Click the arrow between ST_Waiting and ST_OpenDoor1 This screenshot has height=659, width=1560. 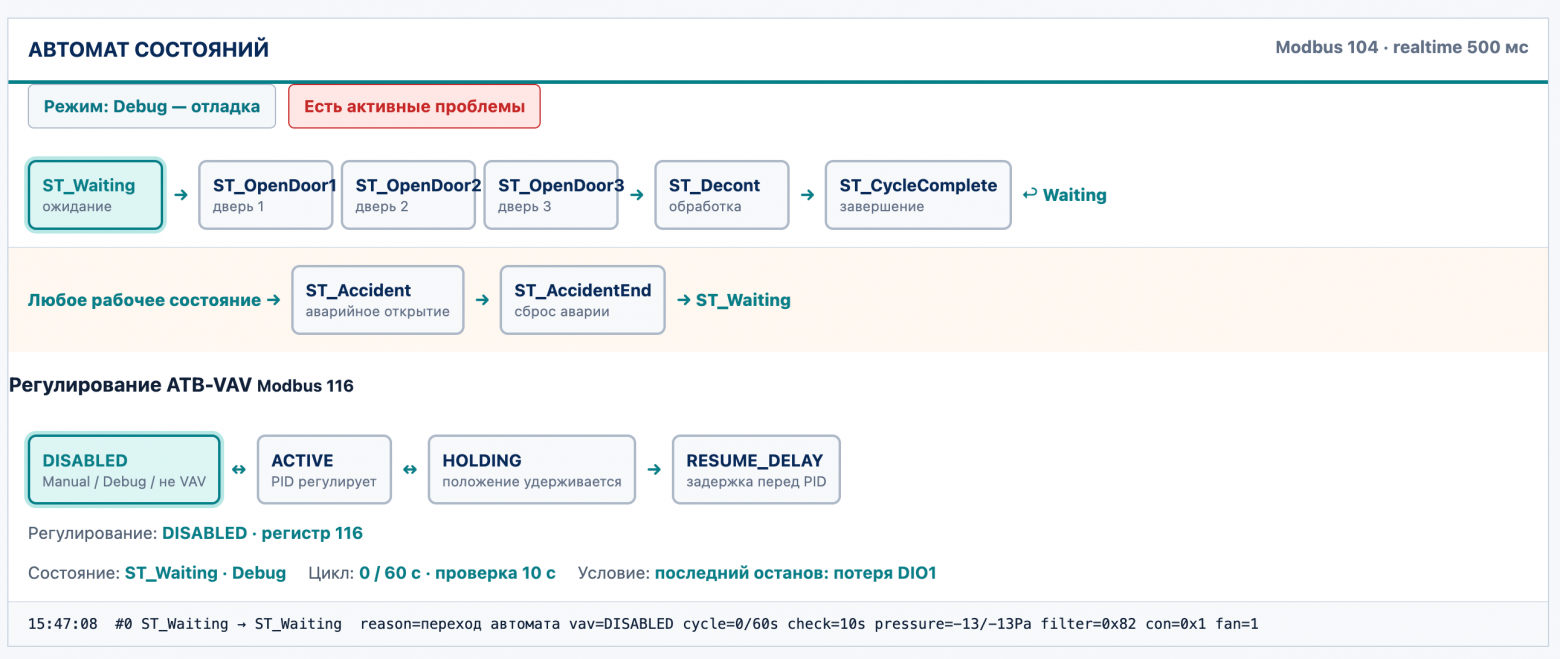(x=181, y=195)
